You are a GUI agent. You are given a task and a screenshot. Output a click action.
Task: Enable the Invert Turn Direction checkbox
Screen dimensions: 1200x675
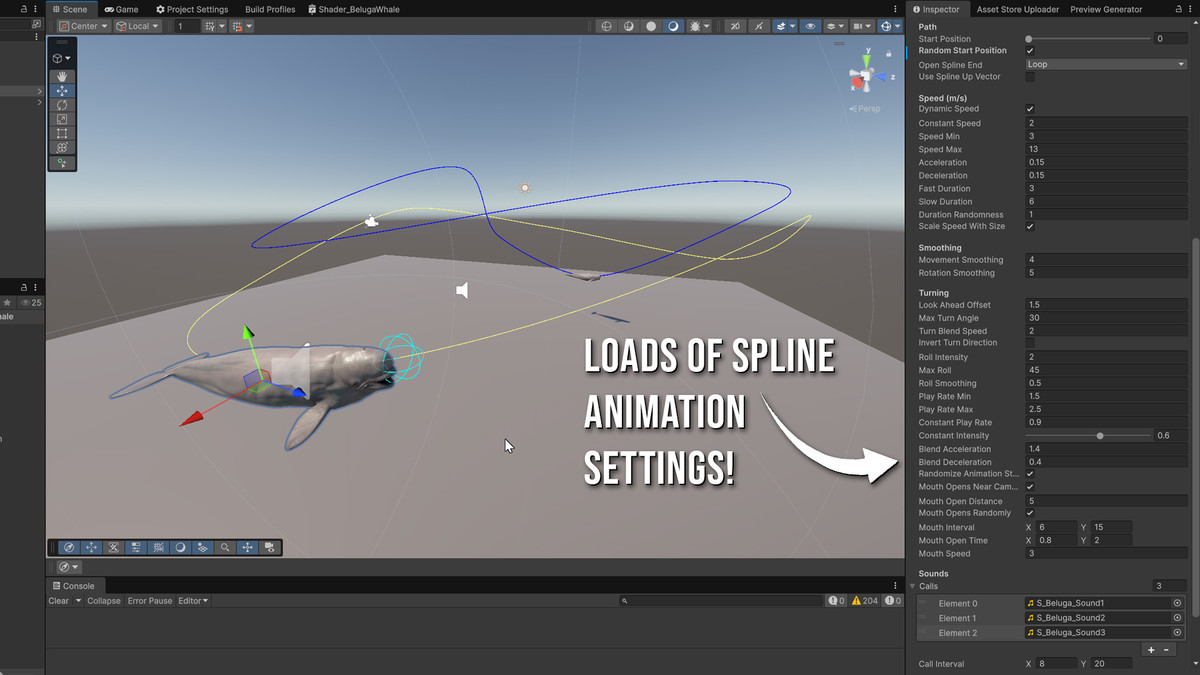click(x=1030, y=343)
